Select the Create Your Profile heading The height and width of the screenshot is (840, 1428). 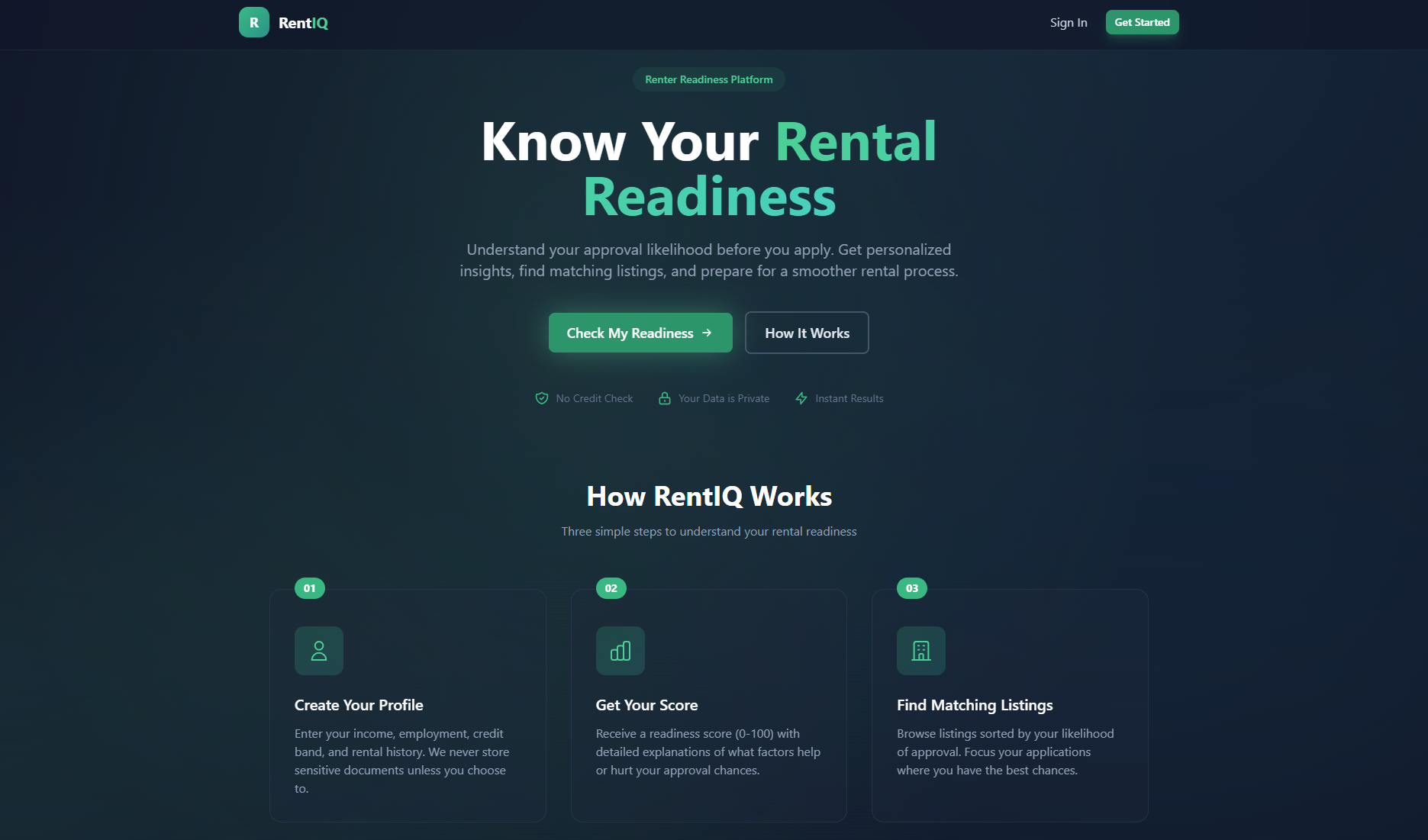pyautogui.click(x=359, y=705)
